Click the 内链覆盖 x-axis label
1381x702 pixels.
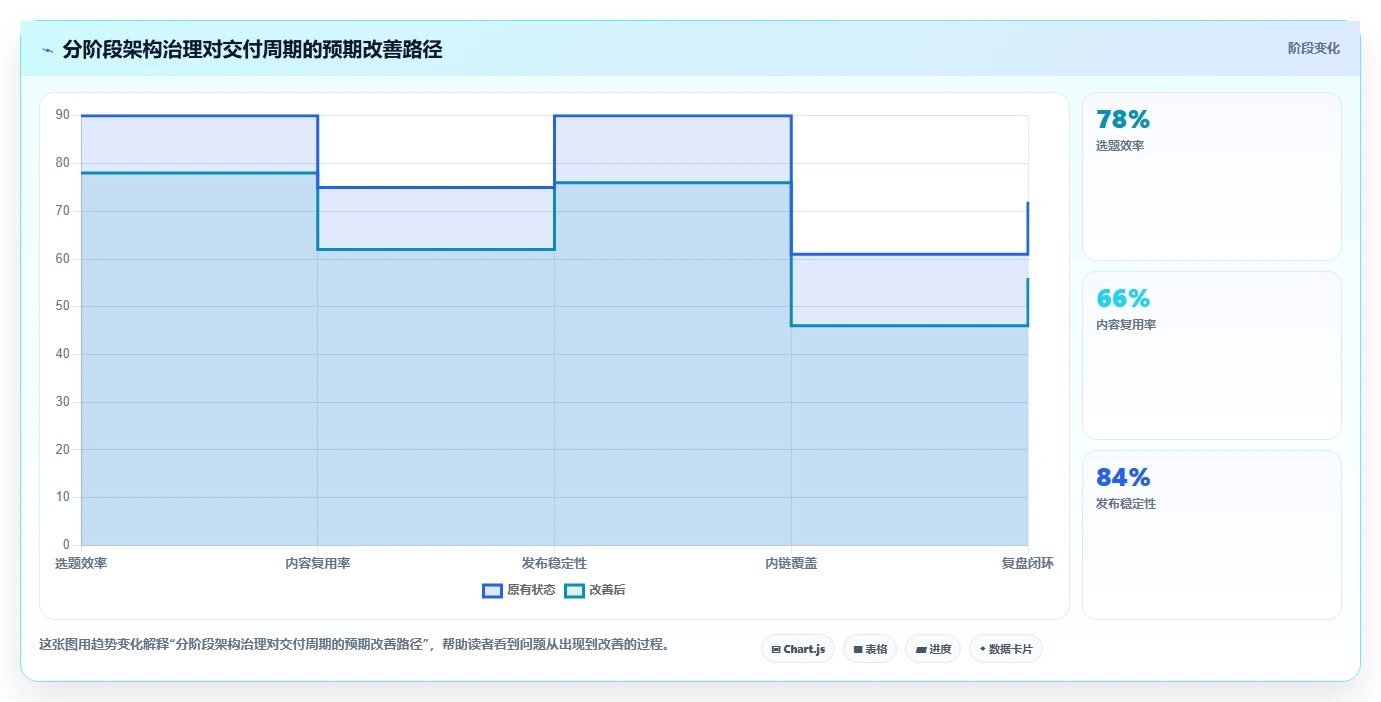[791, 564]
